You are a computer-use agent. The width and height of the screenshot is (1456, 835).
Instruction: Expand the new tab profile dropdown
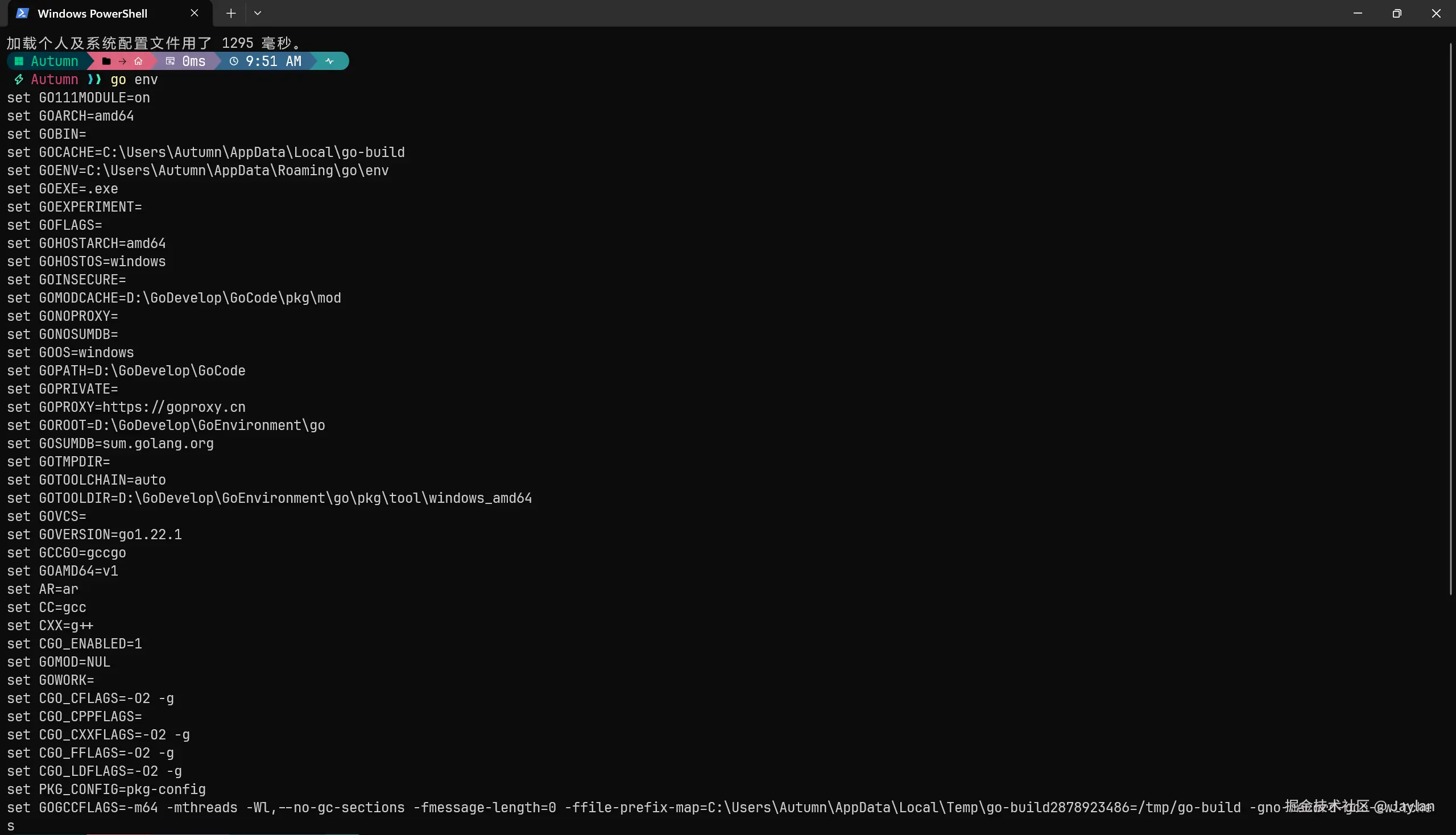[258, 13]
